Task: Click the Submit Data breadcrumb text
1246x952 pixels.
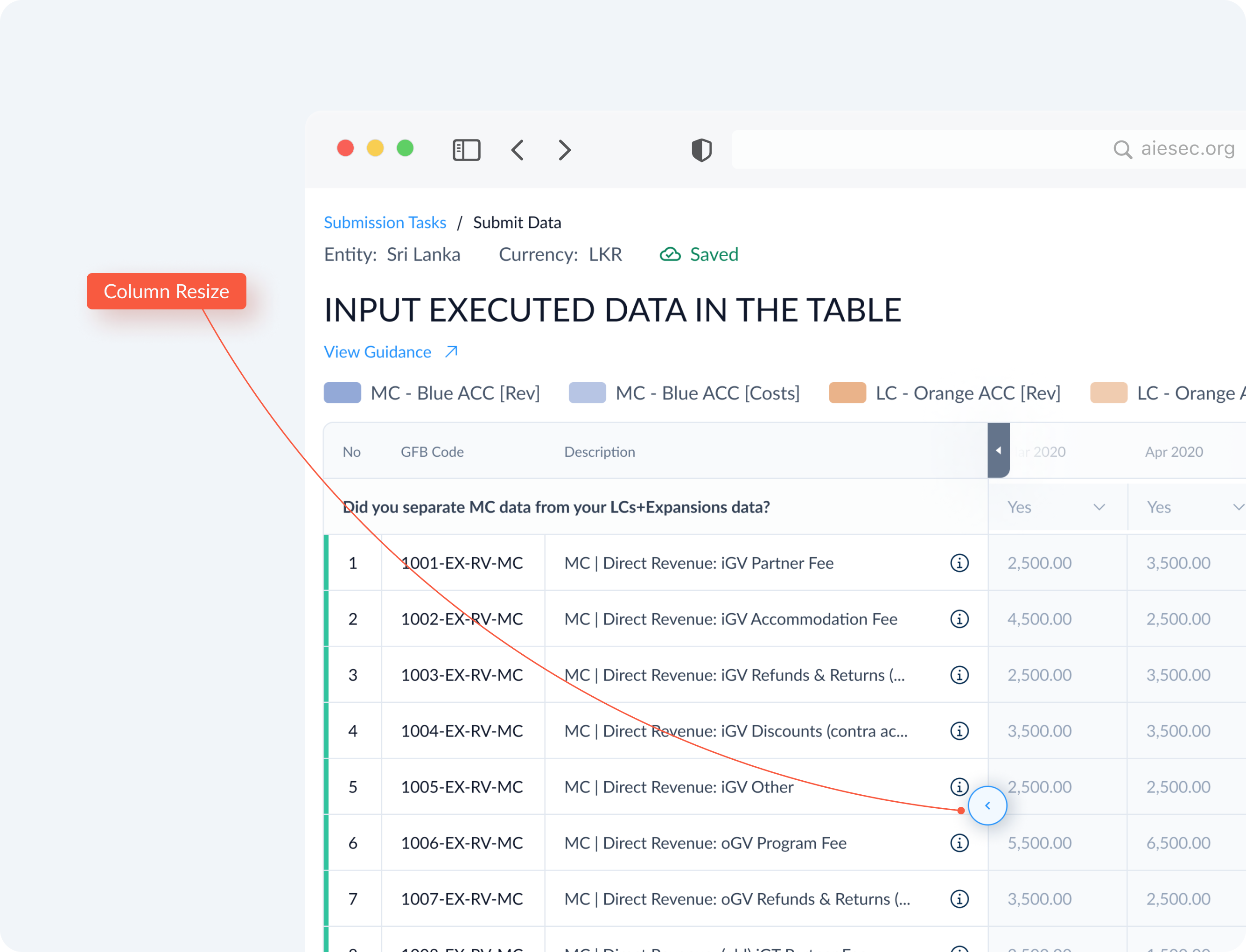Action: click(517, 223)
